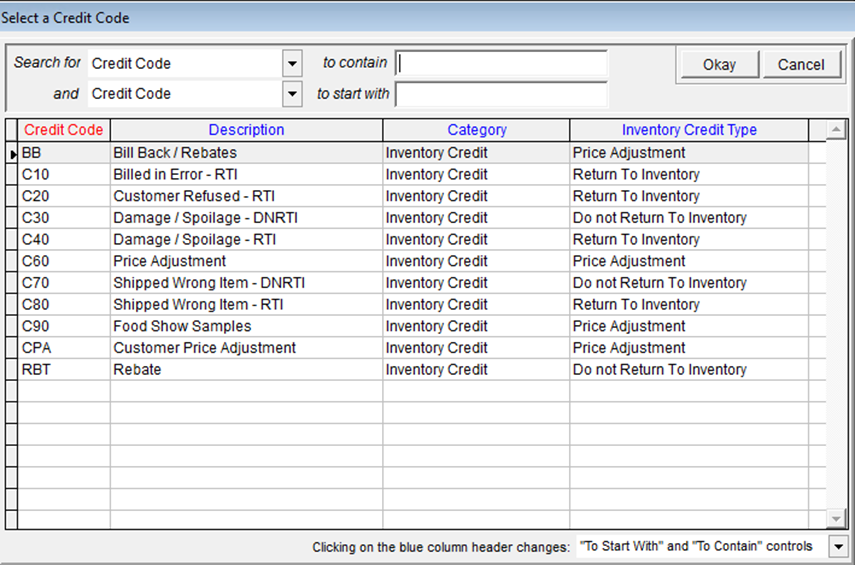Click the scrollbar up arrow in the grid
855x565 pixels.
[x=837, y=130]
